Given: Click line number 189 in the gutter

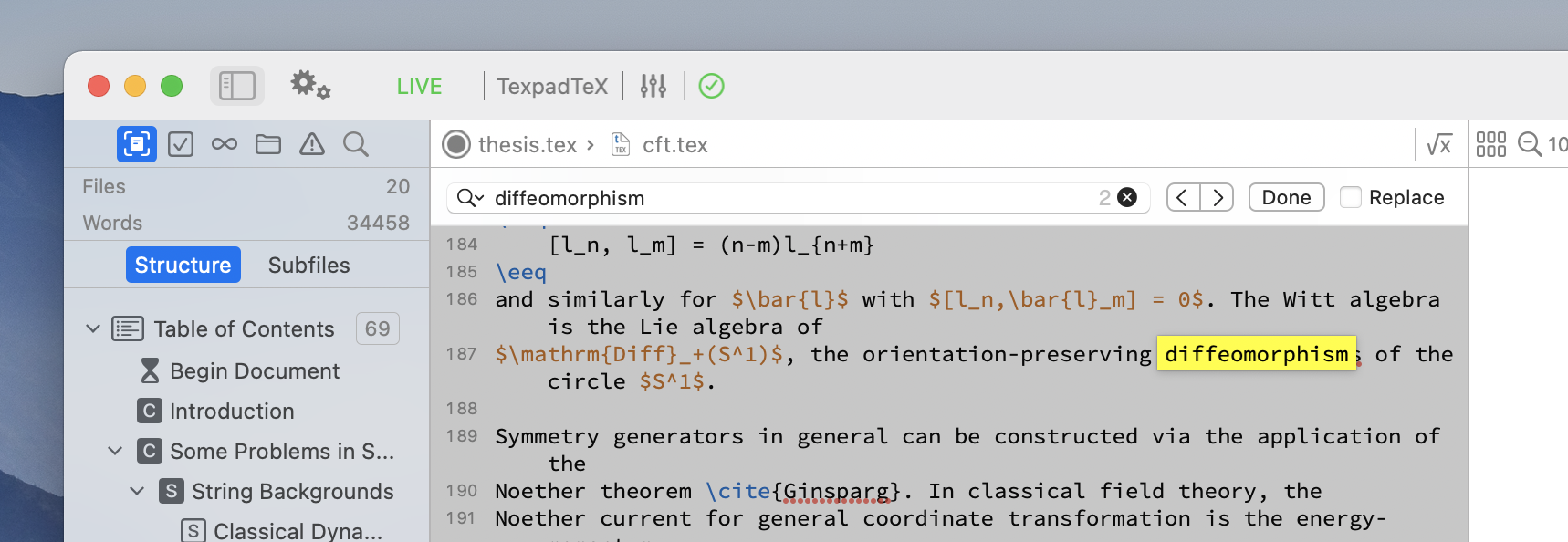Looking at the screenshot, I should point(462,436).
